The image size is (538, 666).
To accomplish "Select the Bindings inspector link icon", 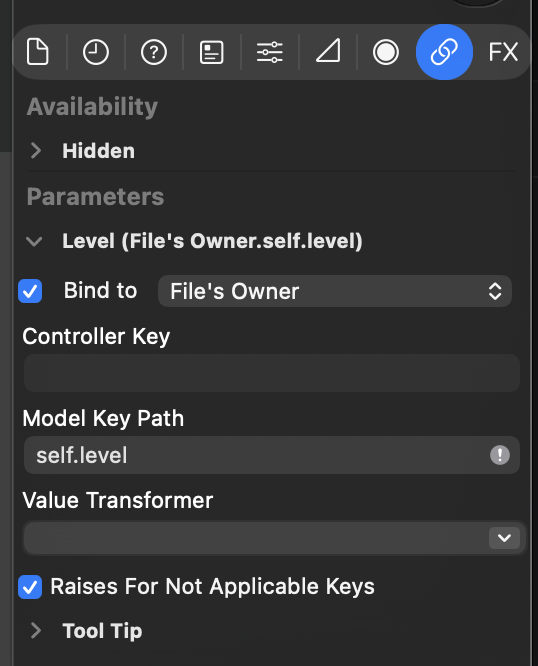I will coord(444,52).
